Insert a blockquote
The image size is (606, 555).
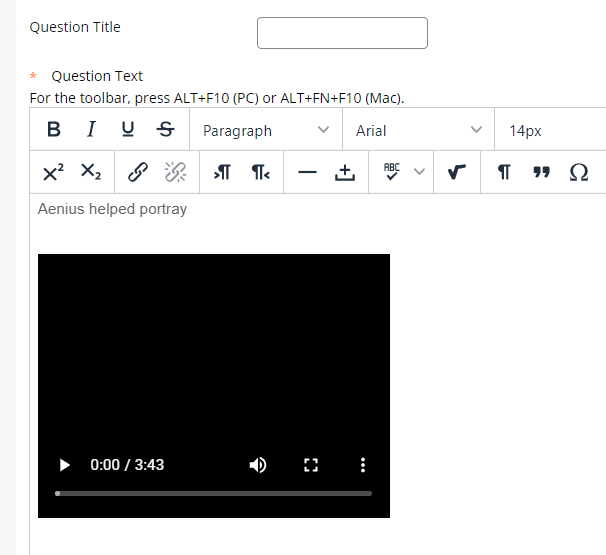[x=541, y=172]
